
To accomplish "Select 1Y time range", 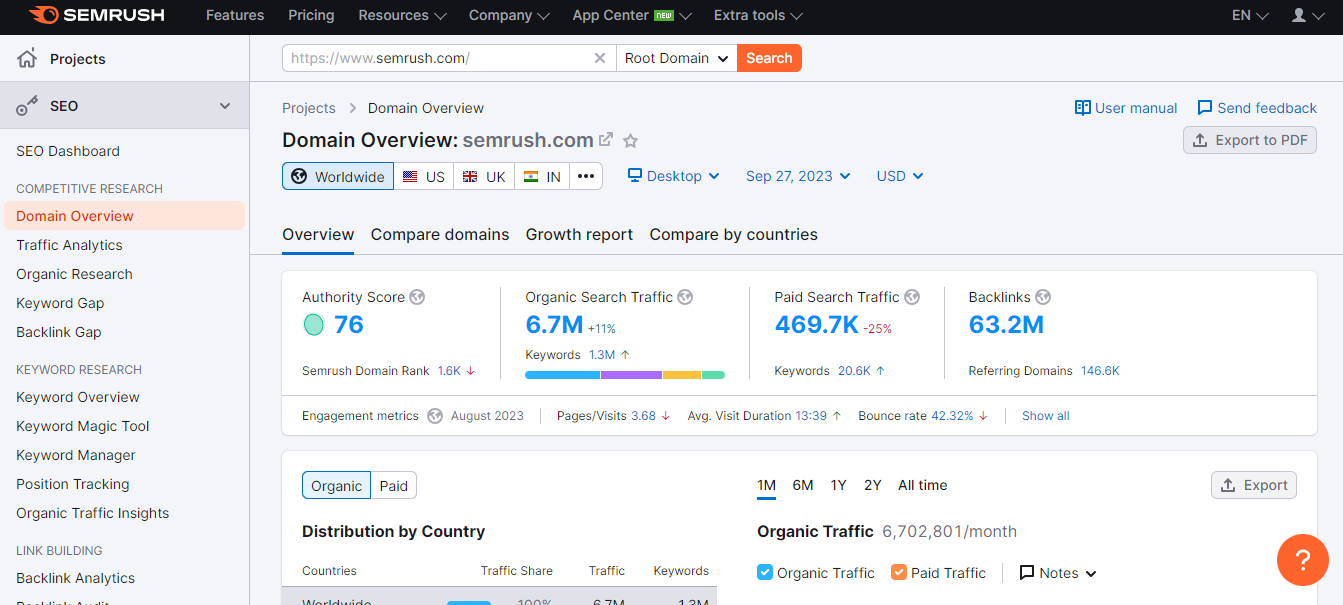I will coord(838,485).
